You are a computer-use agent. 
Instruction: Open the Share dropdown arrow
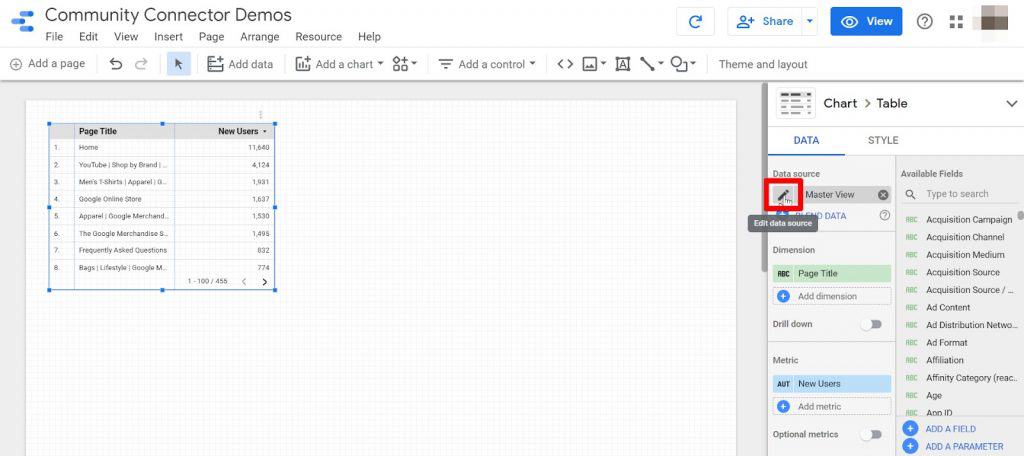tap(809, 22)
